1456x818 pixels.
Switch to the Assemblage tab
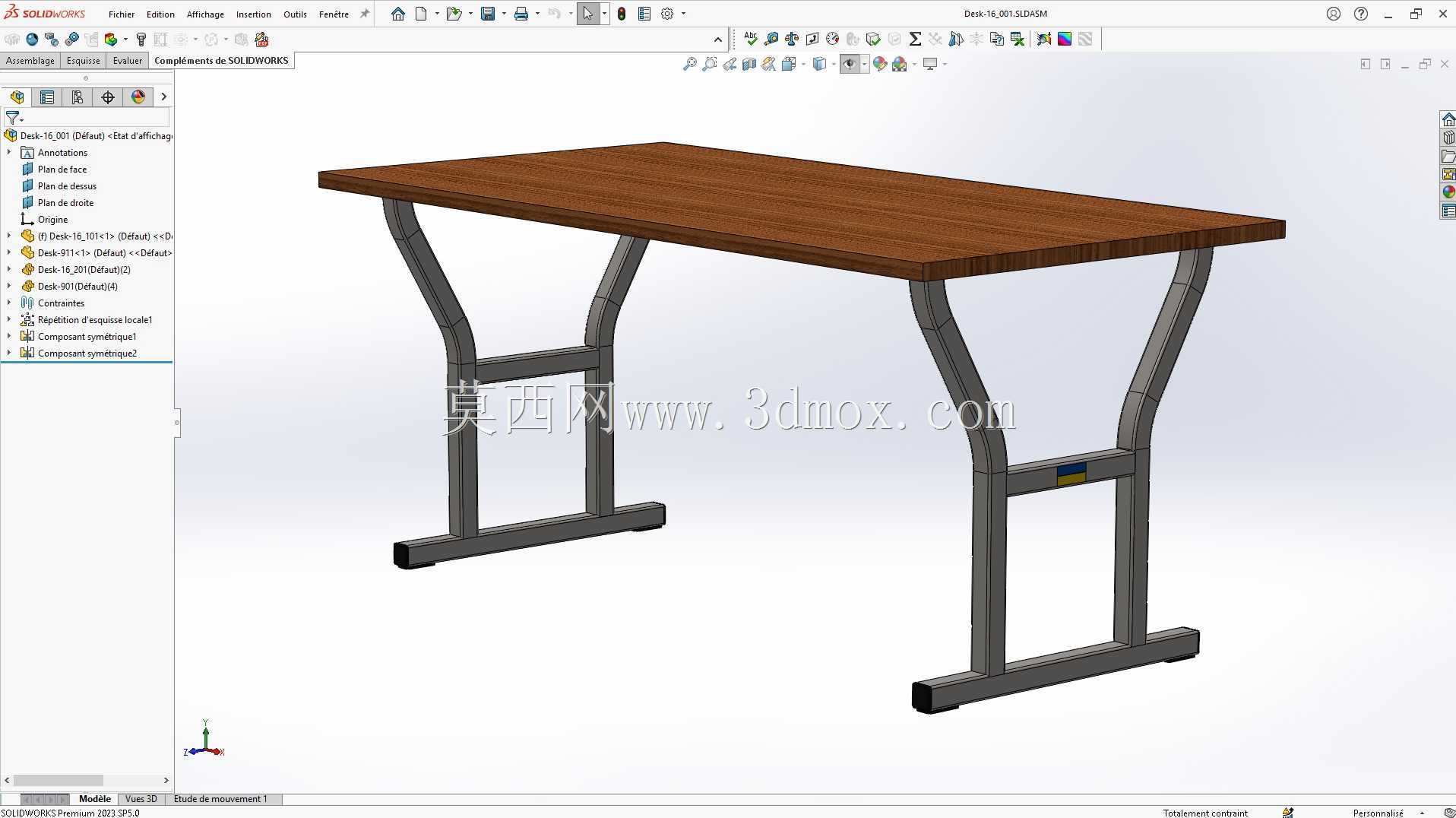[30, 61]
